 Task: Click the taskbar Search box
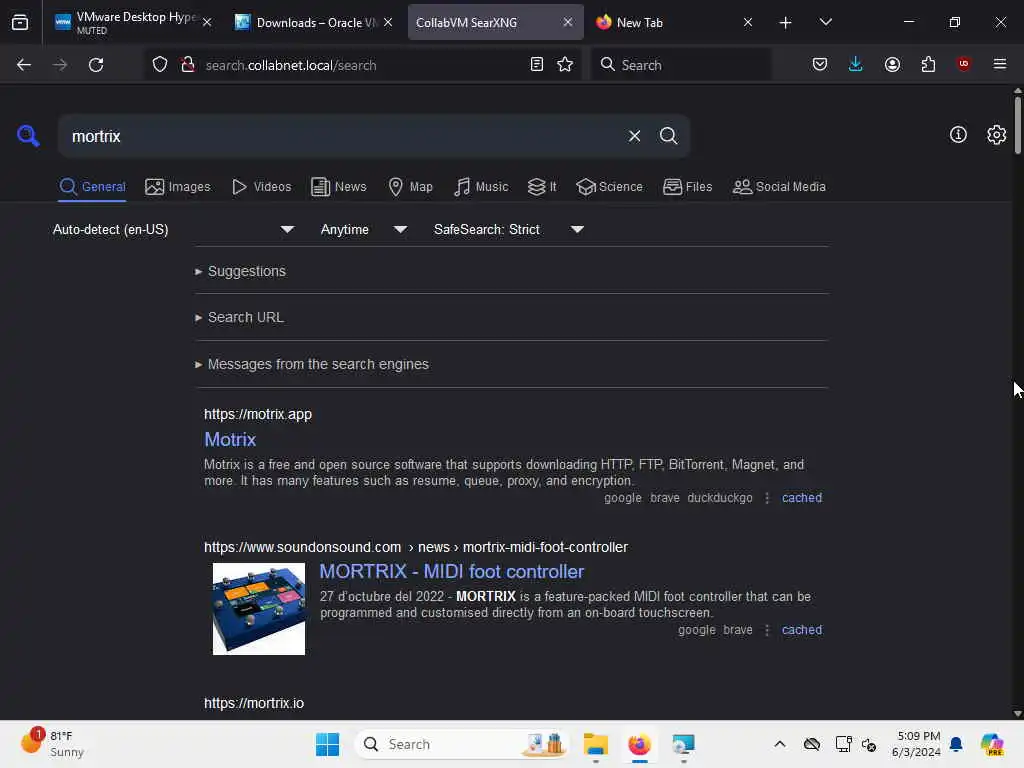click(x=462, y=744)
